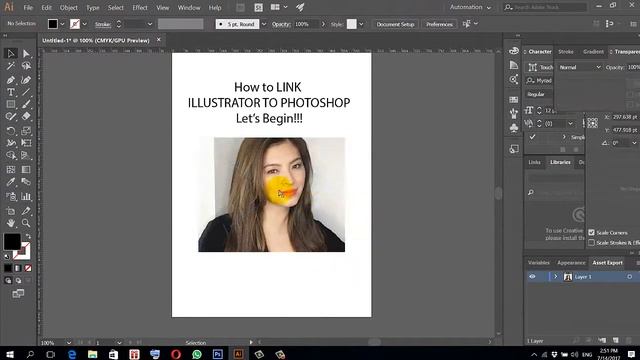
Task: Select the Selection tool arrow
Action: pyautogui.click(x=11, y=53)
